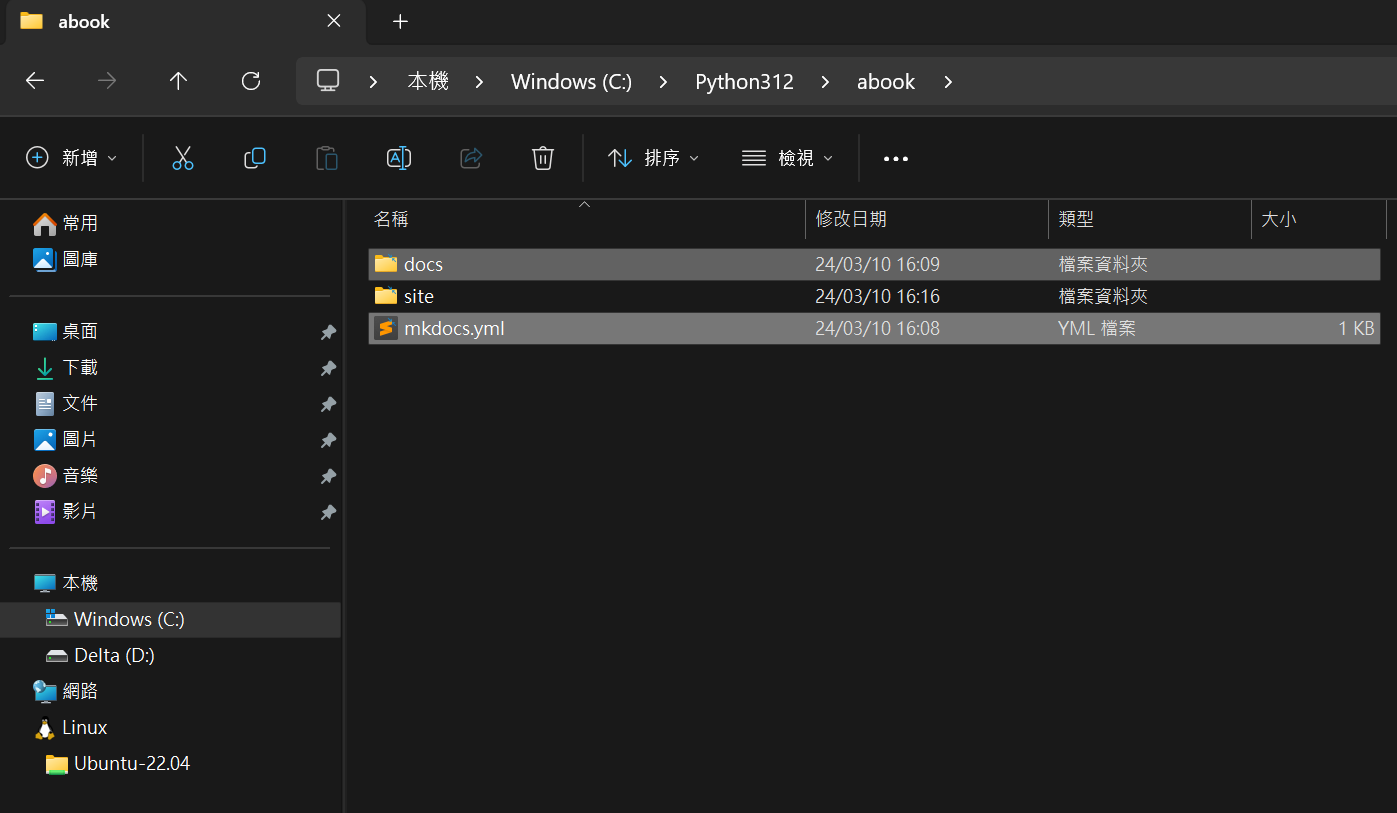
Task: Open the 檢視 (View) dropdown
Action: point(787,158)
